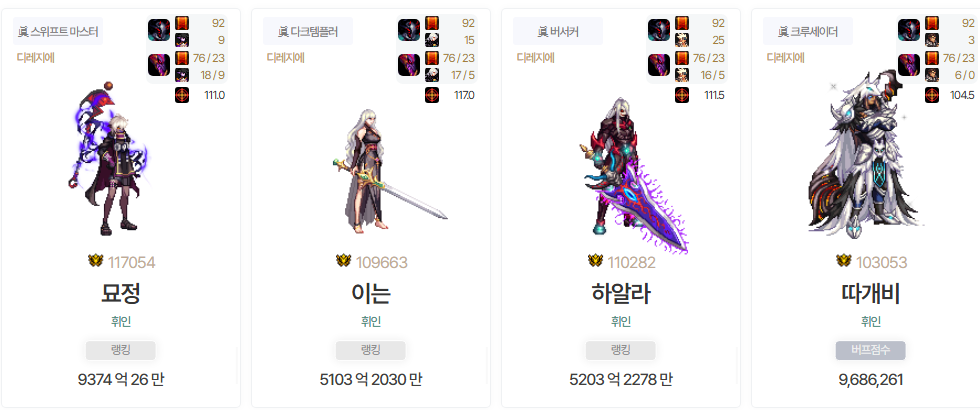Open 묘정 character sprite thumbnail
This screenshot has width=980, height=410.
[x=109, y=158]
